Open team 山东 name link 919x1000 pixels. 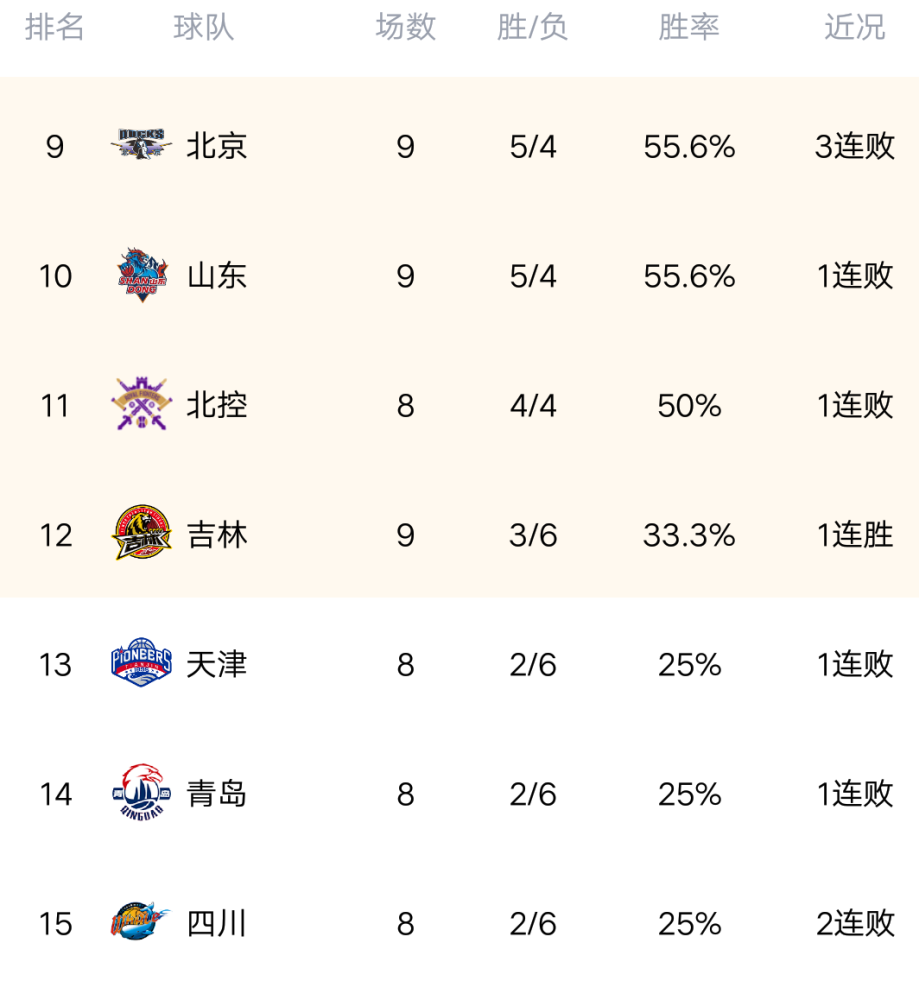(x=217, y=276)
